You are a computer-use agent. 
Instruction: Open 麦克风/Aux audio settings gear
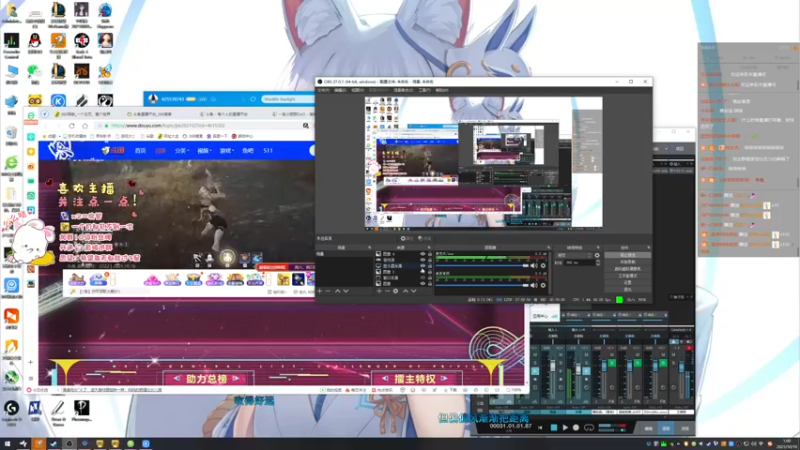point(543,266)
